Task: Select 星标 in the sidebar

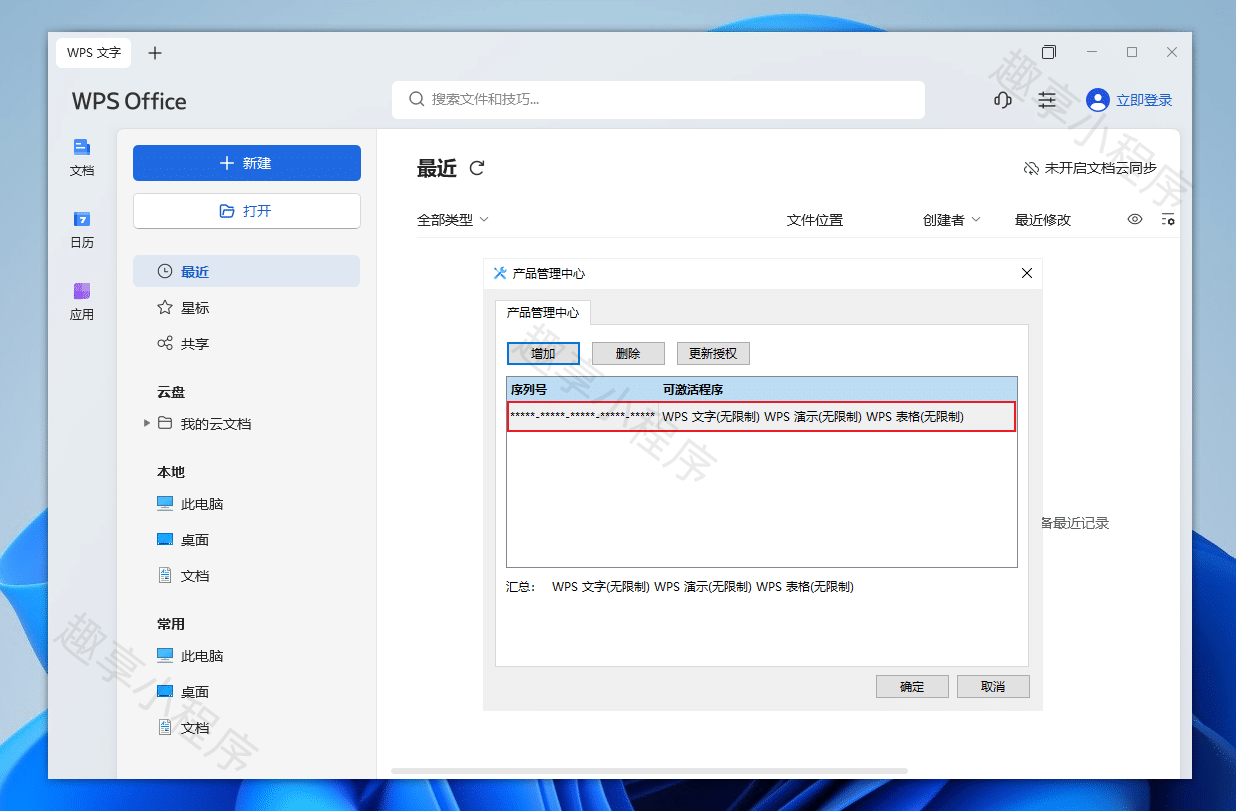Action: (195, 308)
